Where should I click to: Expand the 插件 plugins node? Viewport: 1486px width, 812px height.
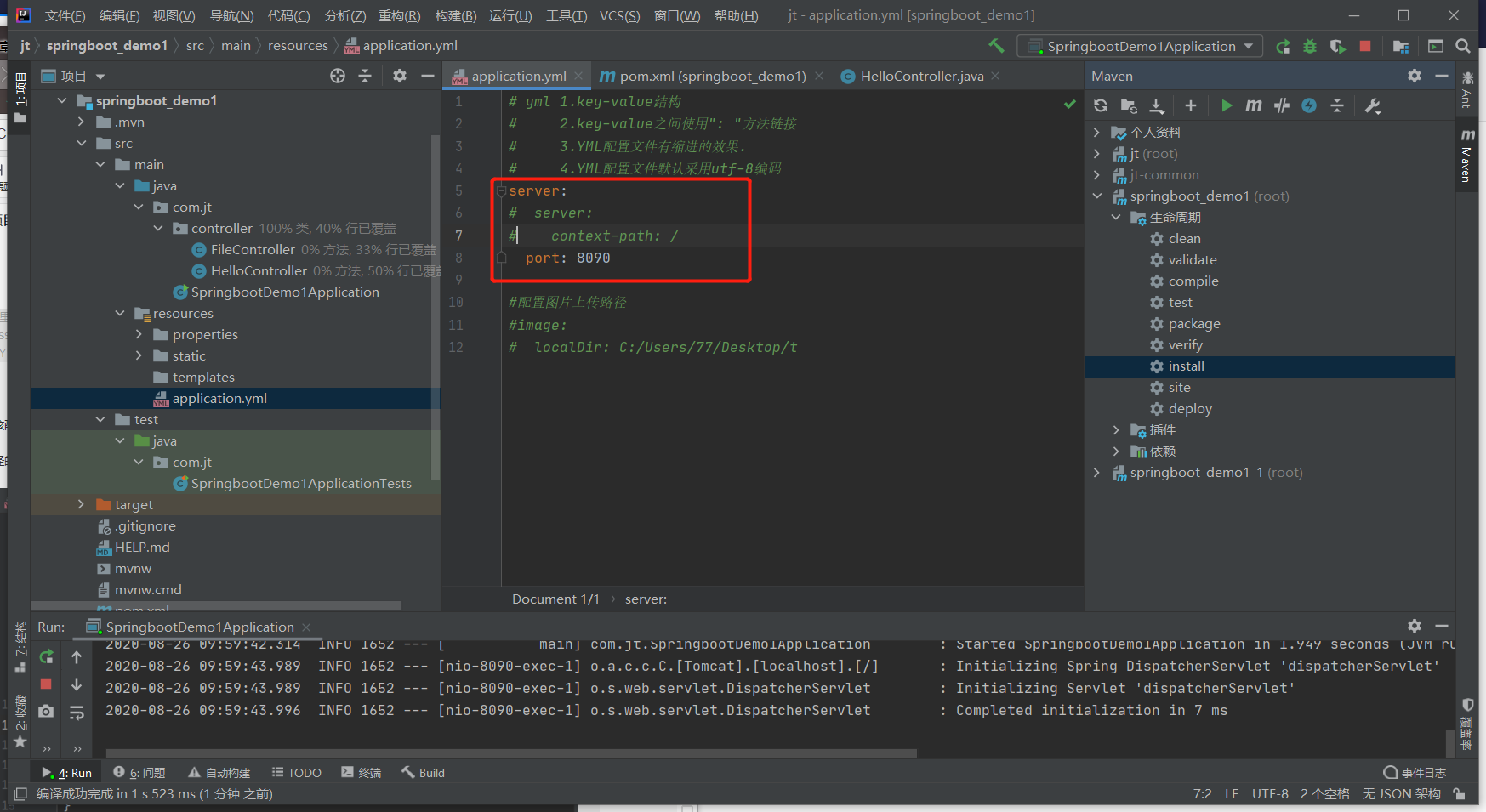pos(1116,429)
